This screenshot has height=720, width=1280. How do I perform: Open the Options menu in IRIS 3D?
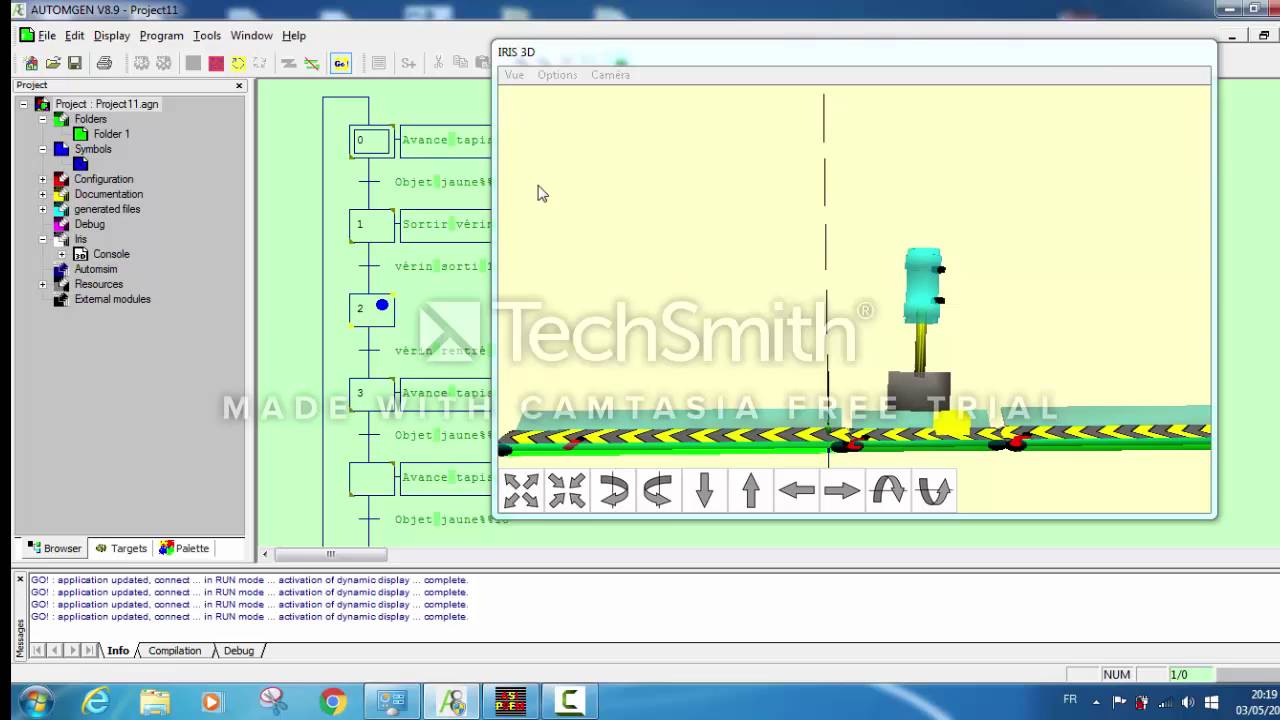[557, 75]
